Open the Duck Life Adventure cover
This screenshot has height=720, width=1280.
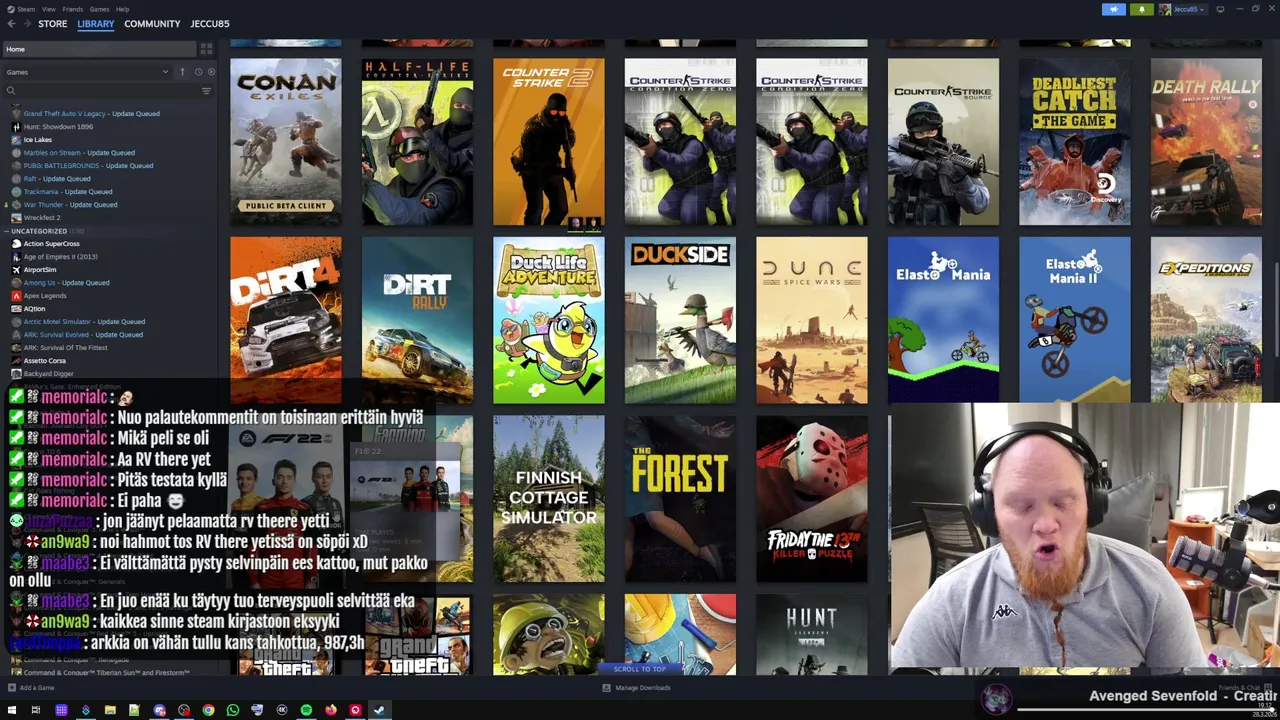549,320
